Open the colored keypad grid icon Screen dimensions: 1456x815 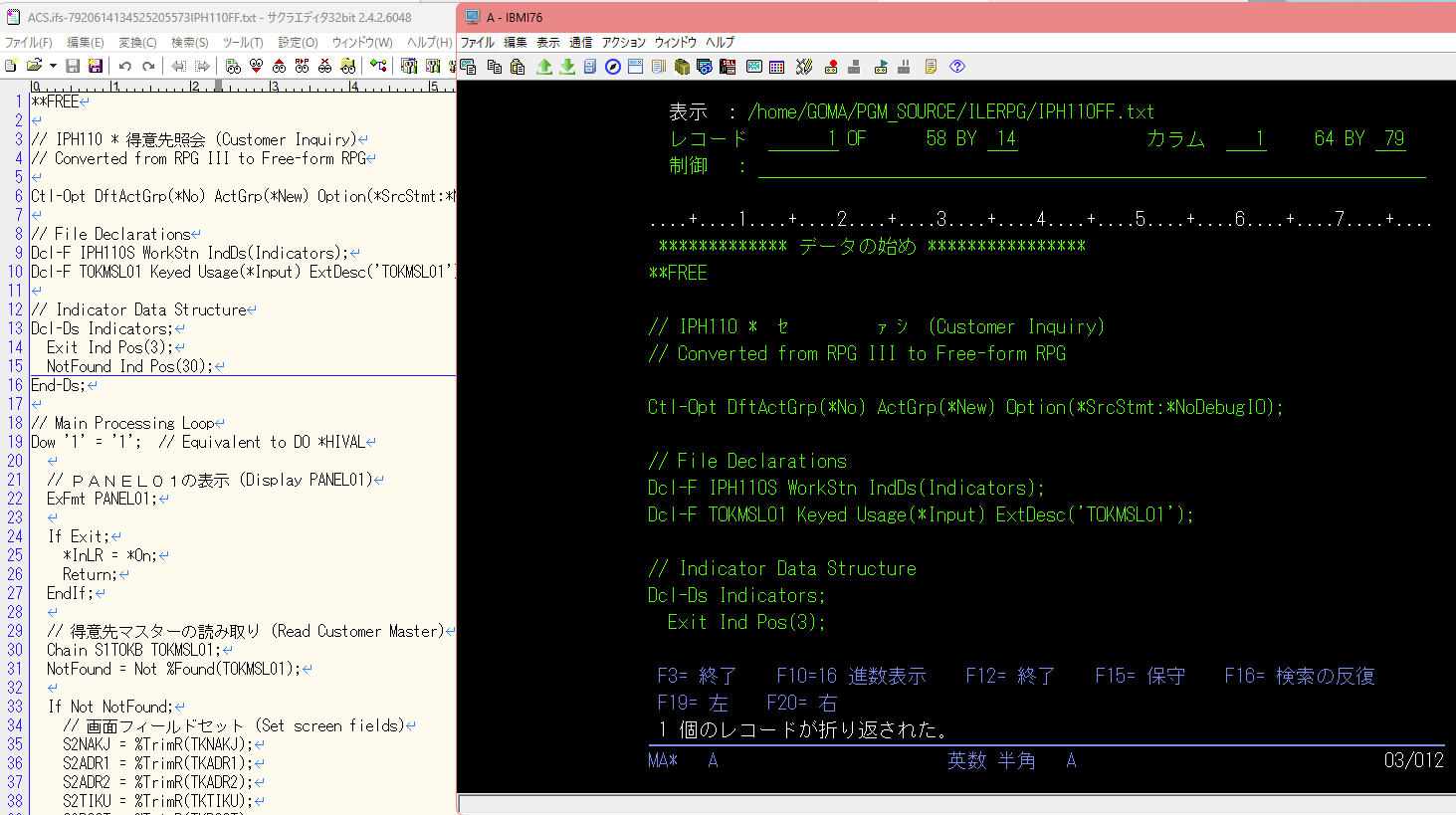click(x=777, y=67)
